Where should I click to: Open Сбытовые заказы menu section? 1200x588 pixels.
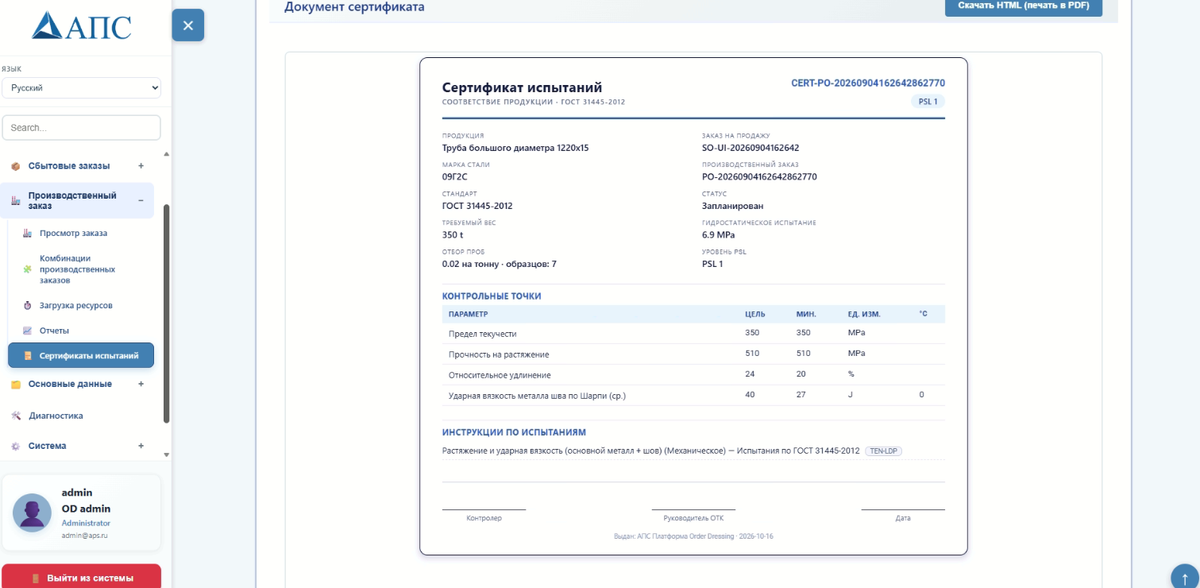(x=69, y=166)
